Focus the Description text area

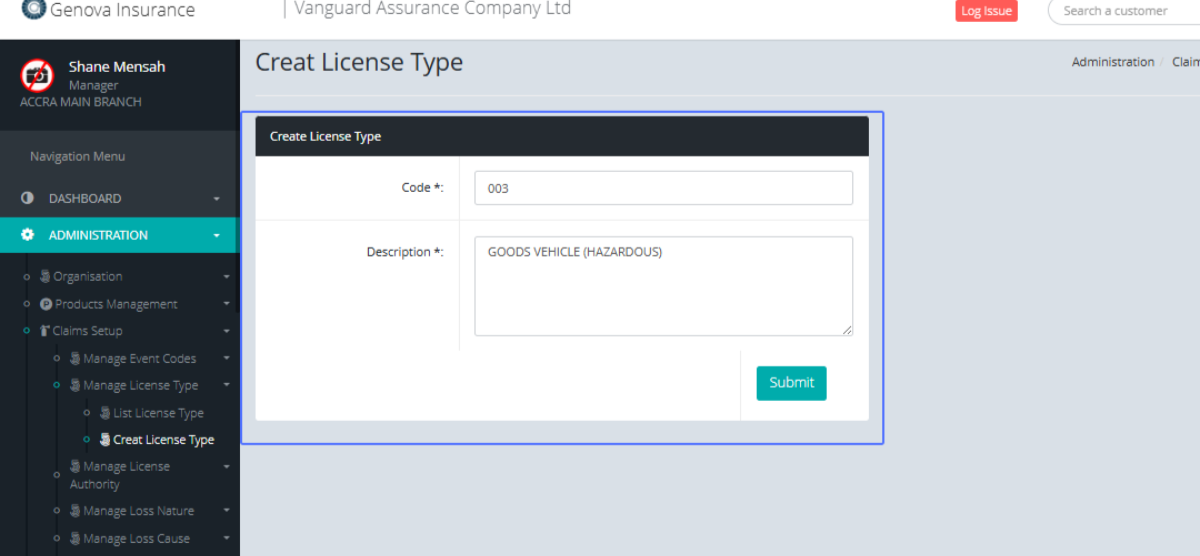pyautogui.click(x=663, y=286)
